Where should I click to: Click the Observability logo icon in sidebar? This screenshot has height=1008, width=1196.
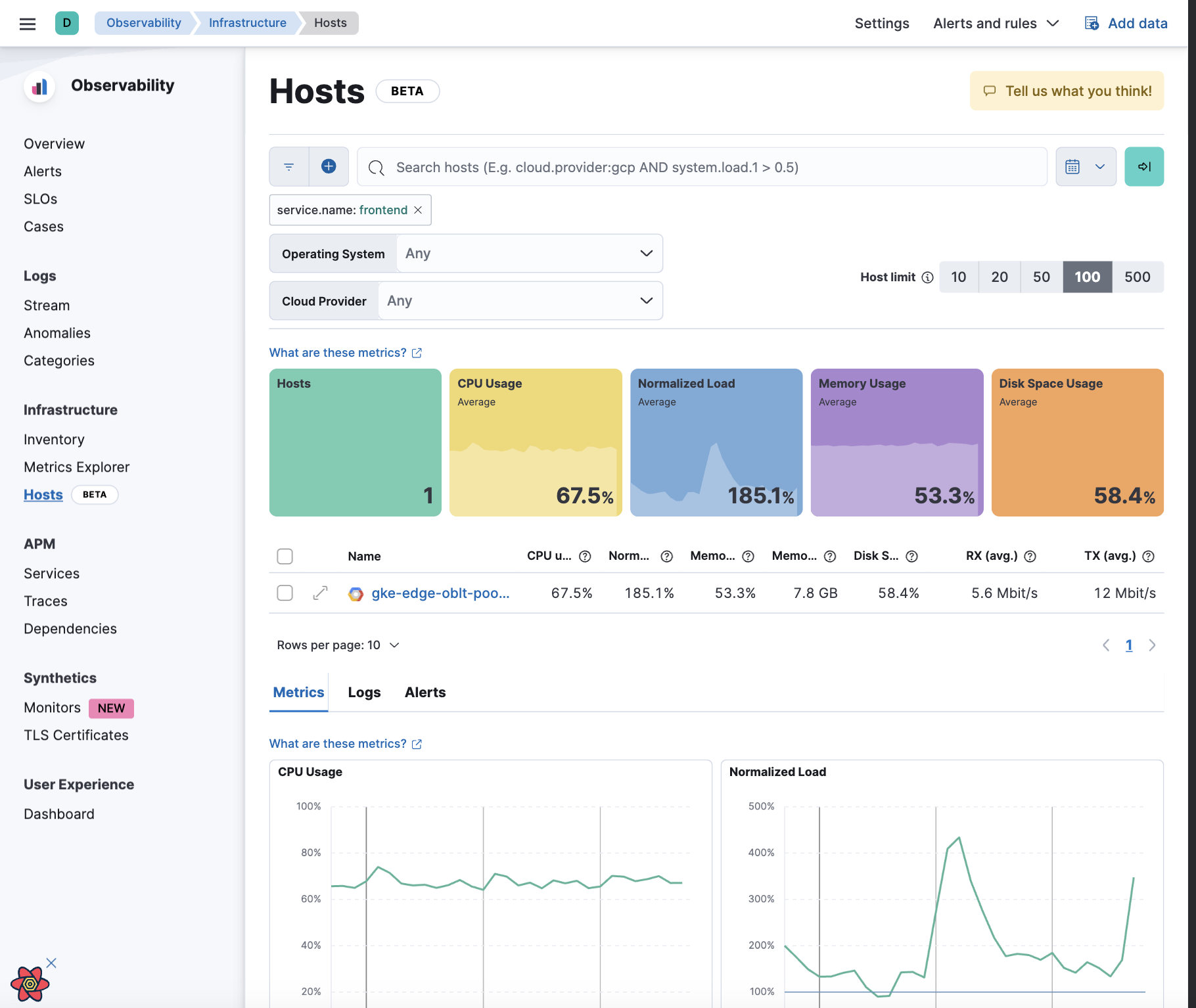(x=39, y=86)
